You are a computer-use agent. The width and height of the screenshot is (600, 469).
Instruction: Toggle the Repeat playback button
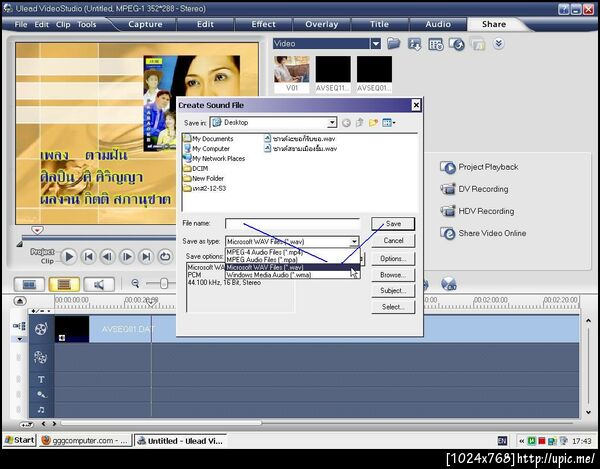pyautogui.click(x=165, y=257)
